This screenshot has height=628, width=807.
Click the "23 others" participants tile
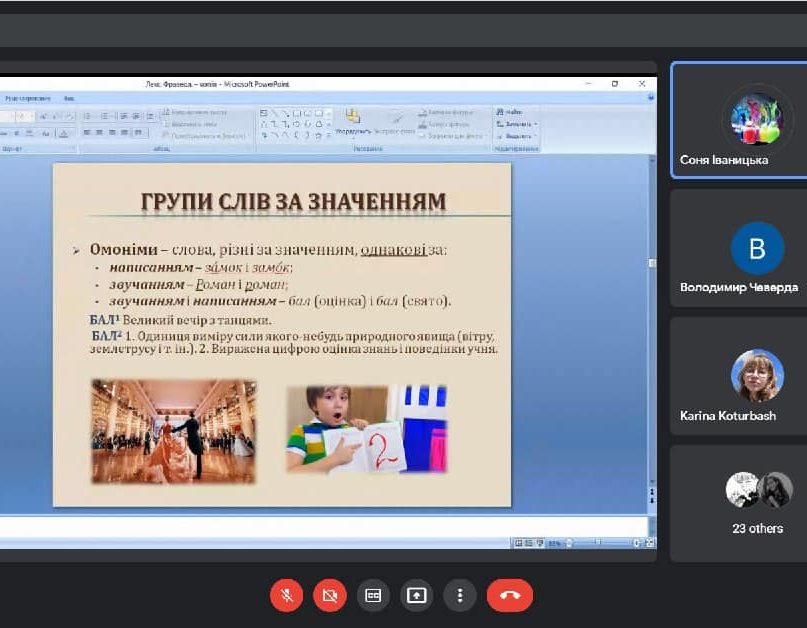738,503
